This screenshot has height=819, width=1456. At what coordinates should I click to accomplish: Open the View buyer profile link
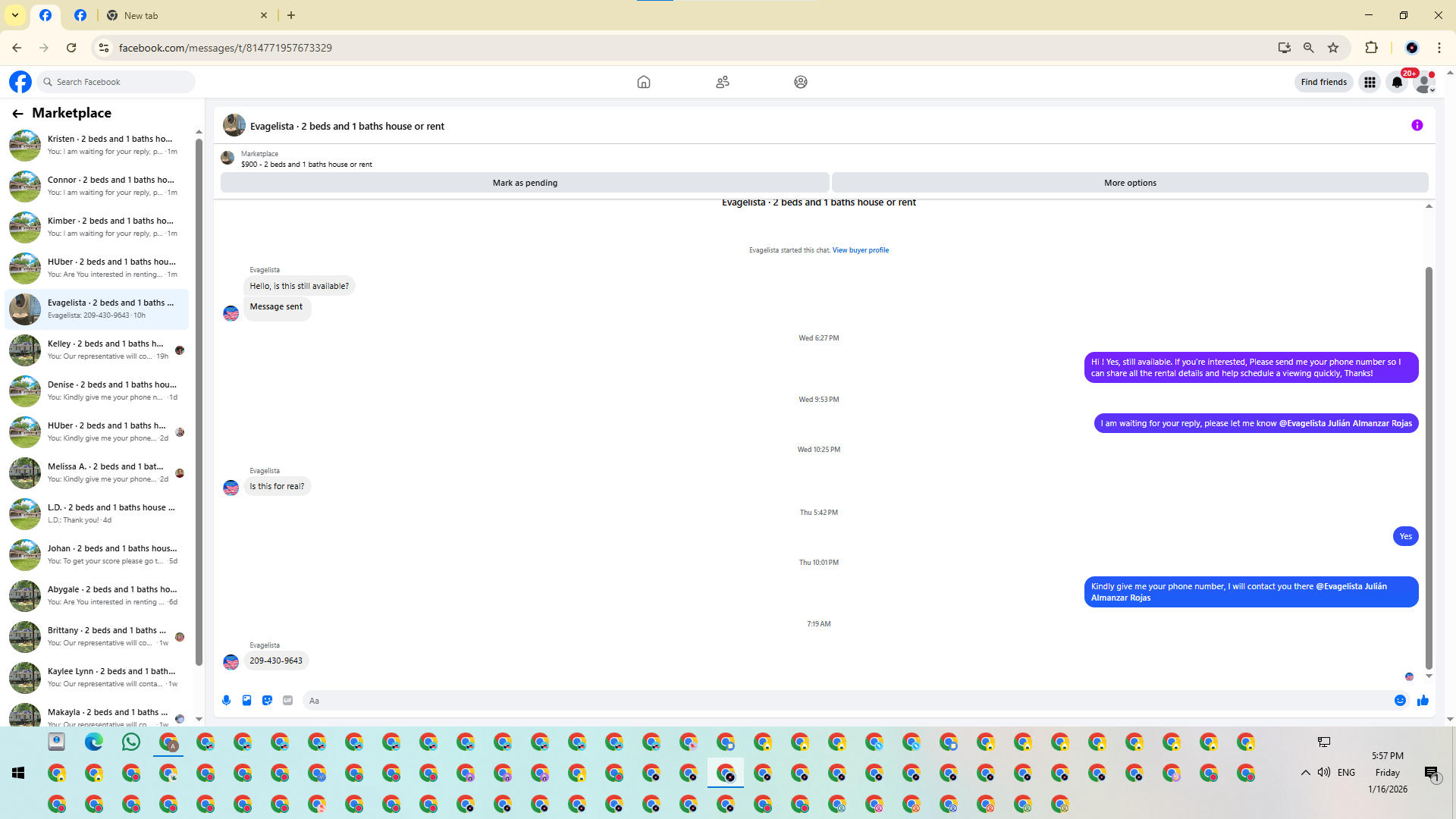pyautogui.click(x=860, y=250)
